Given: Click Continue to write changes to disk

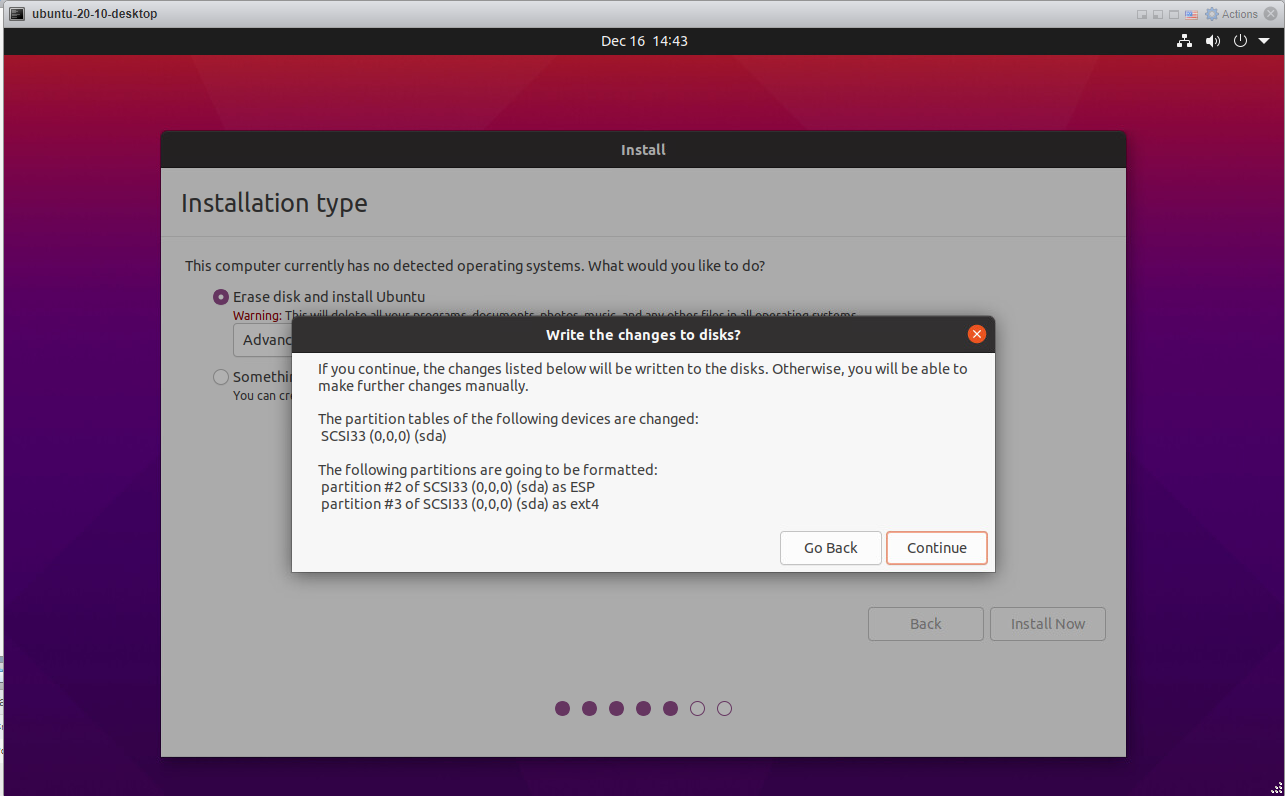Looking at the screenshot, I should 937,548.
